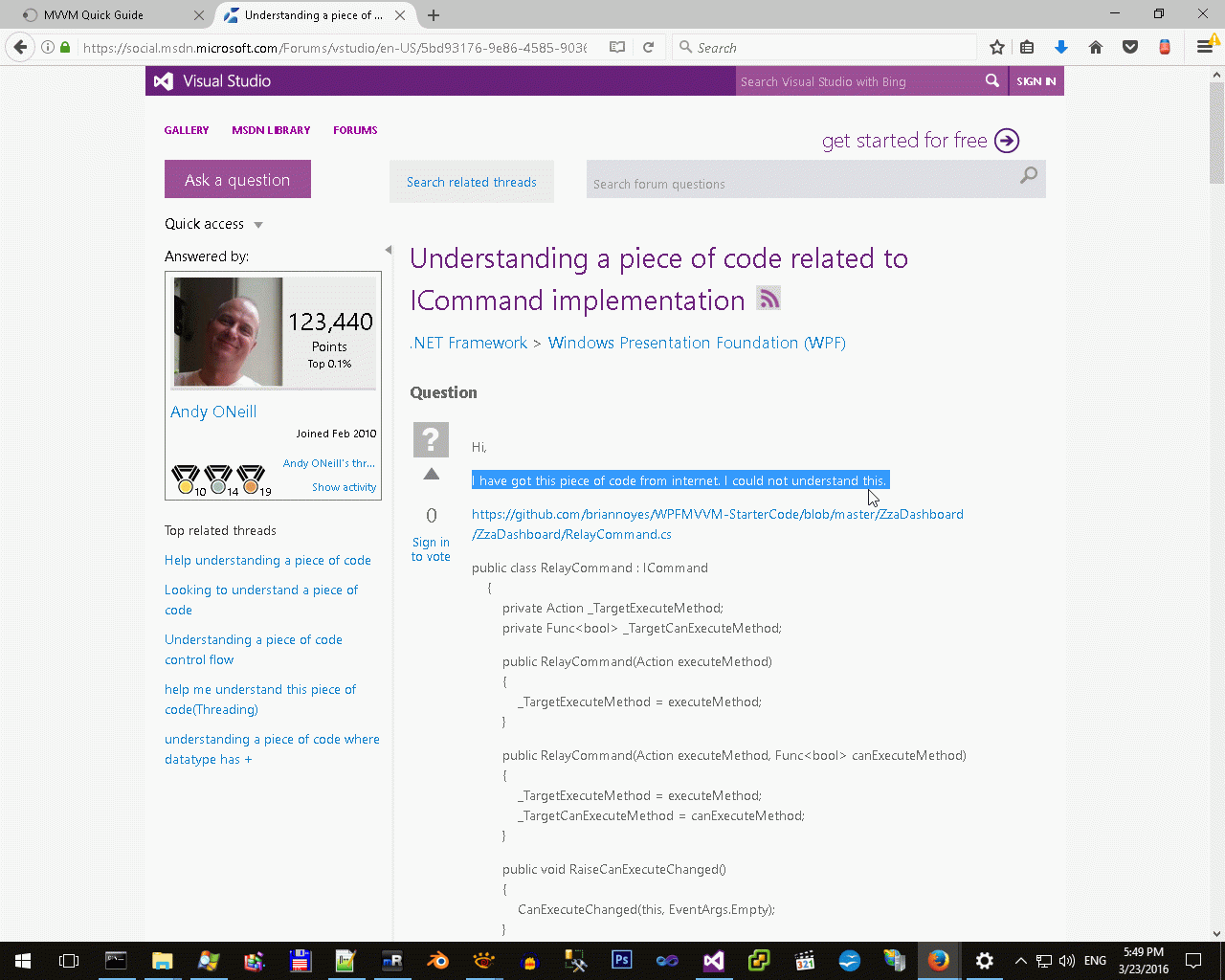
Task: Open Andy ONeill's profile link
Action: 213,412
